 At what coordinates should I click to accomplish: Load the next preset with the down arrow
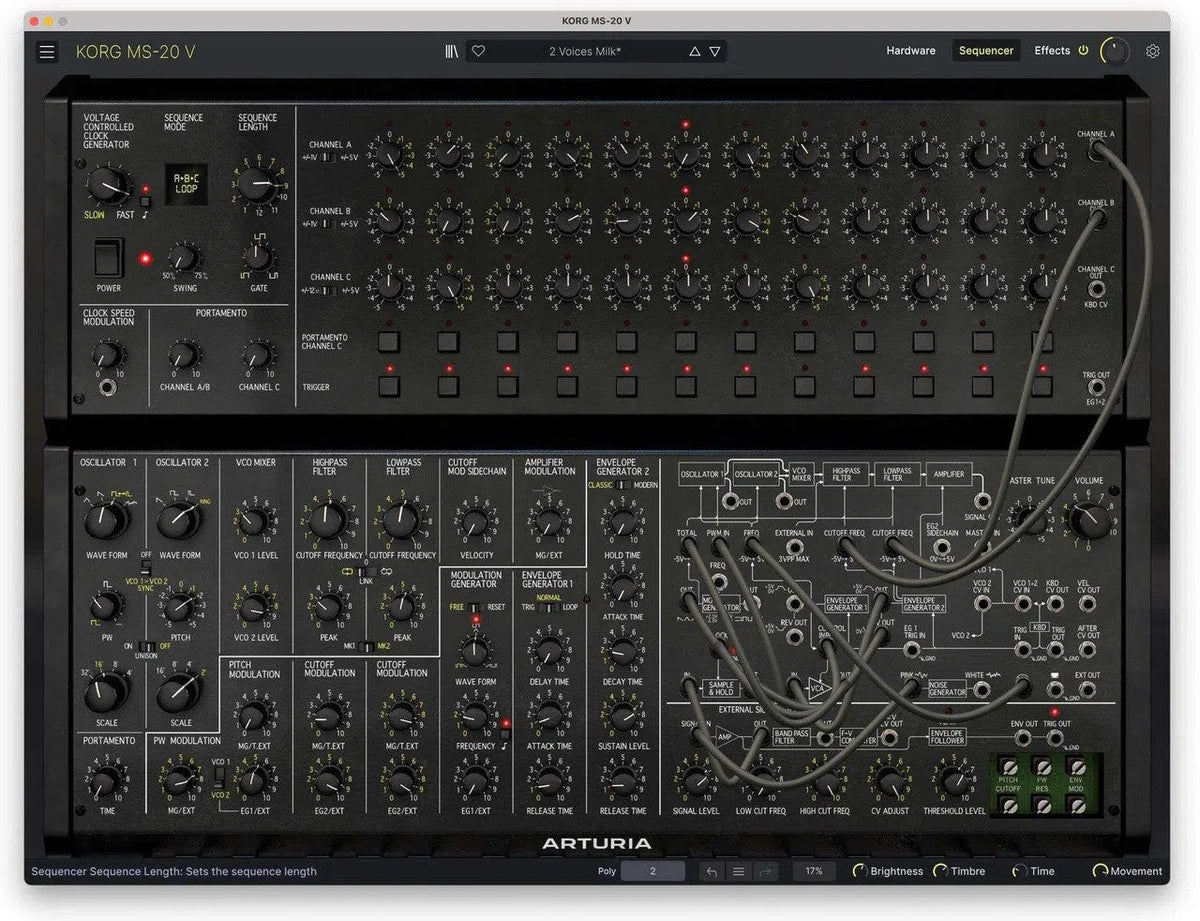coord(714,50)
